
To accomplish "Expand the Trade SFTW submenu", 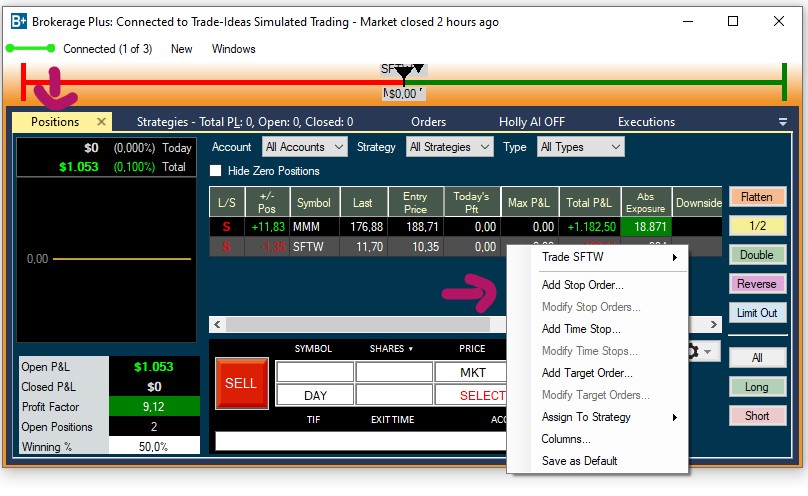I will [675, 257].
